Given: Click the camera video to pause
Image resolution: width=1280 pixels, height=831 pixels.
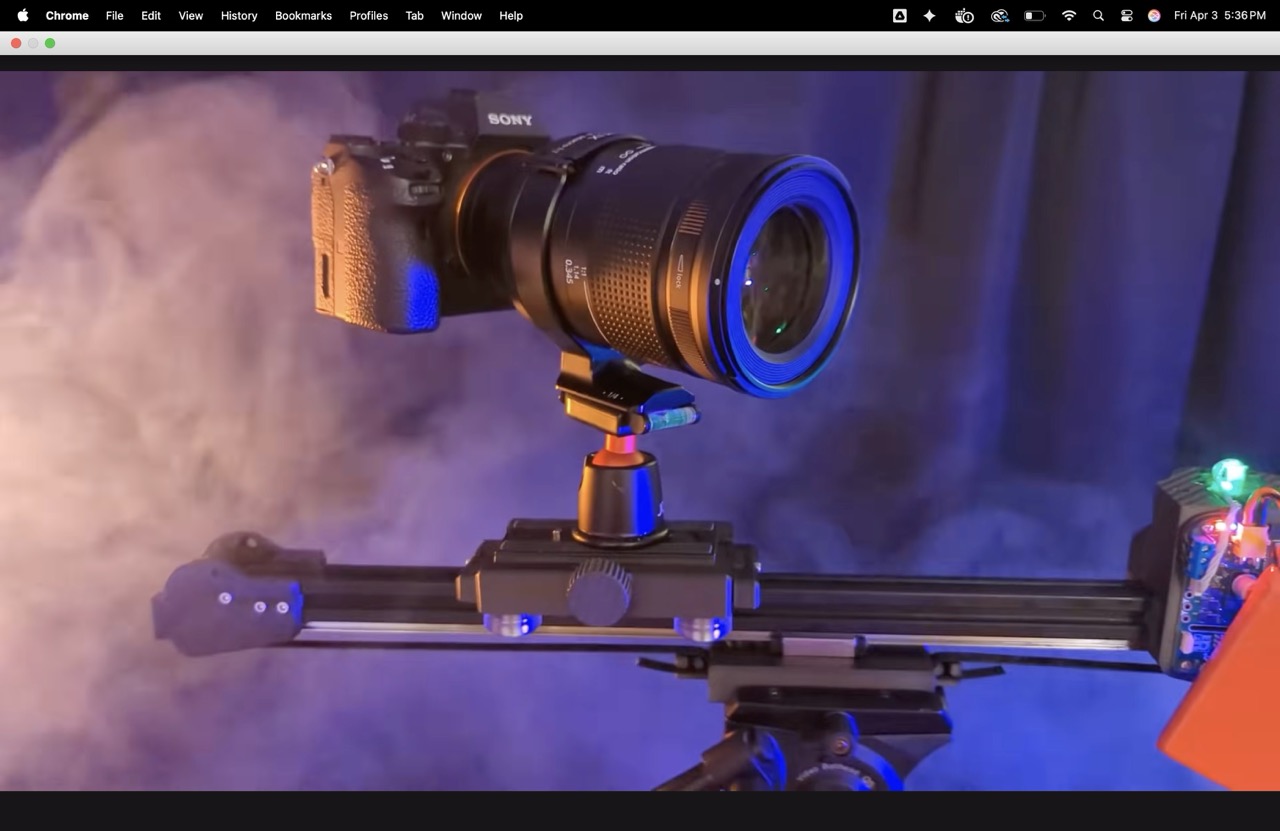Looking at the screenshot, I should (x=640, y=430).
